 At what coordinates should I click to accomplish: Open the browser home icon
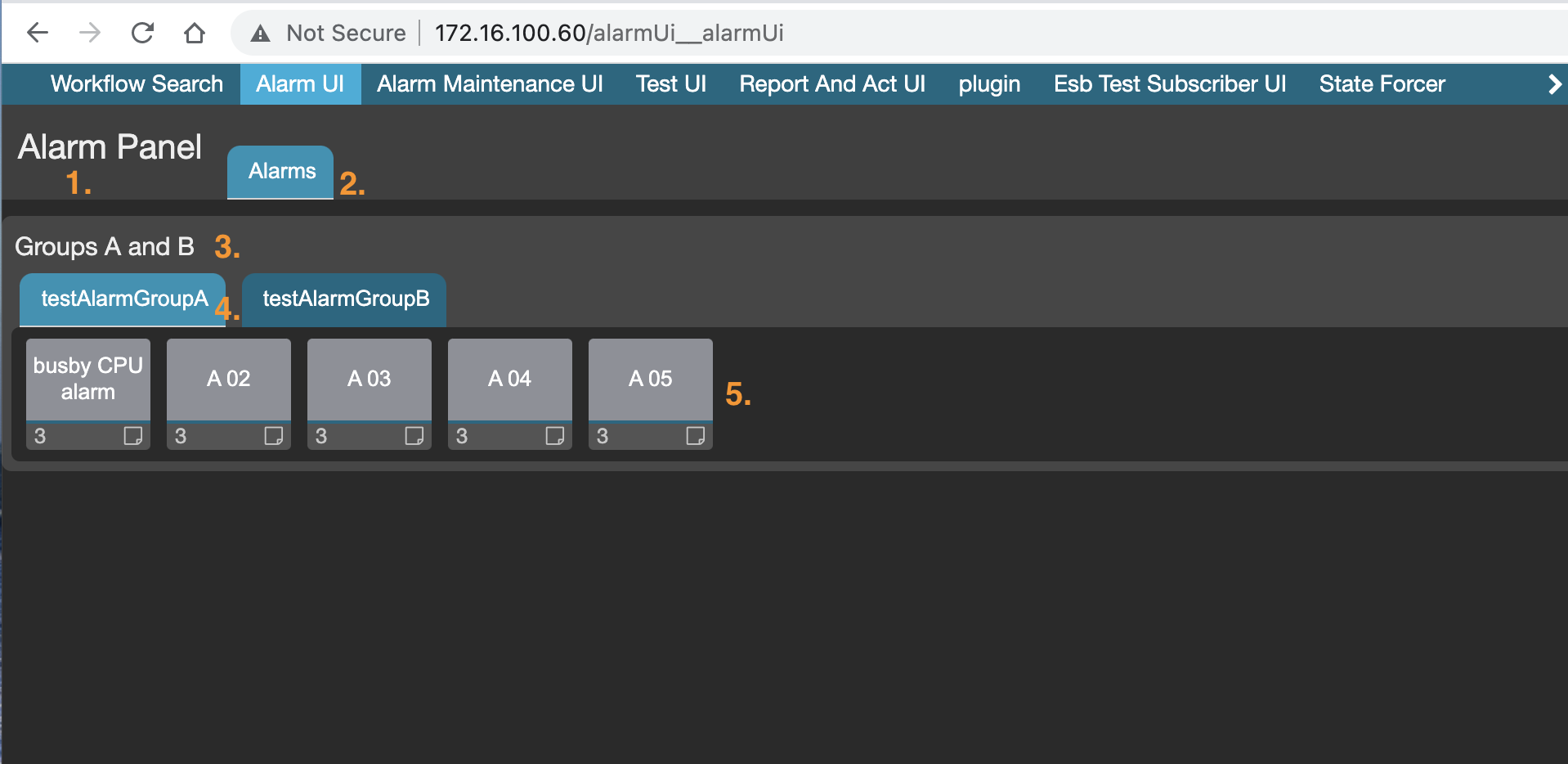tap(195, 33)
